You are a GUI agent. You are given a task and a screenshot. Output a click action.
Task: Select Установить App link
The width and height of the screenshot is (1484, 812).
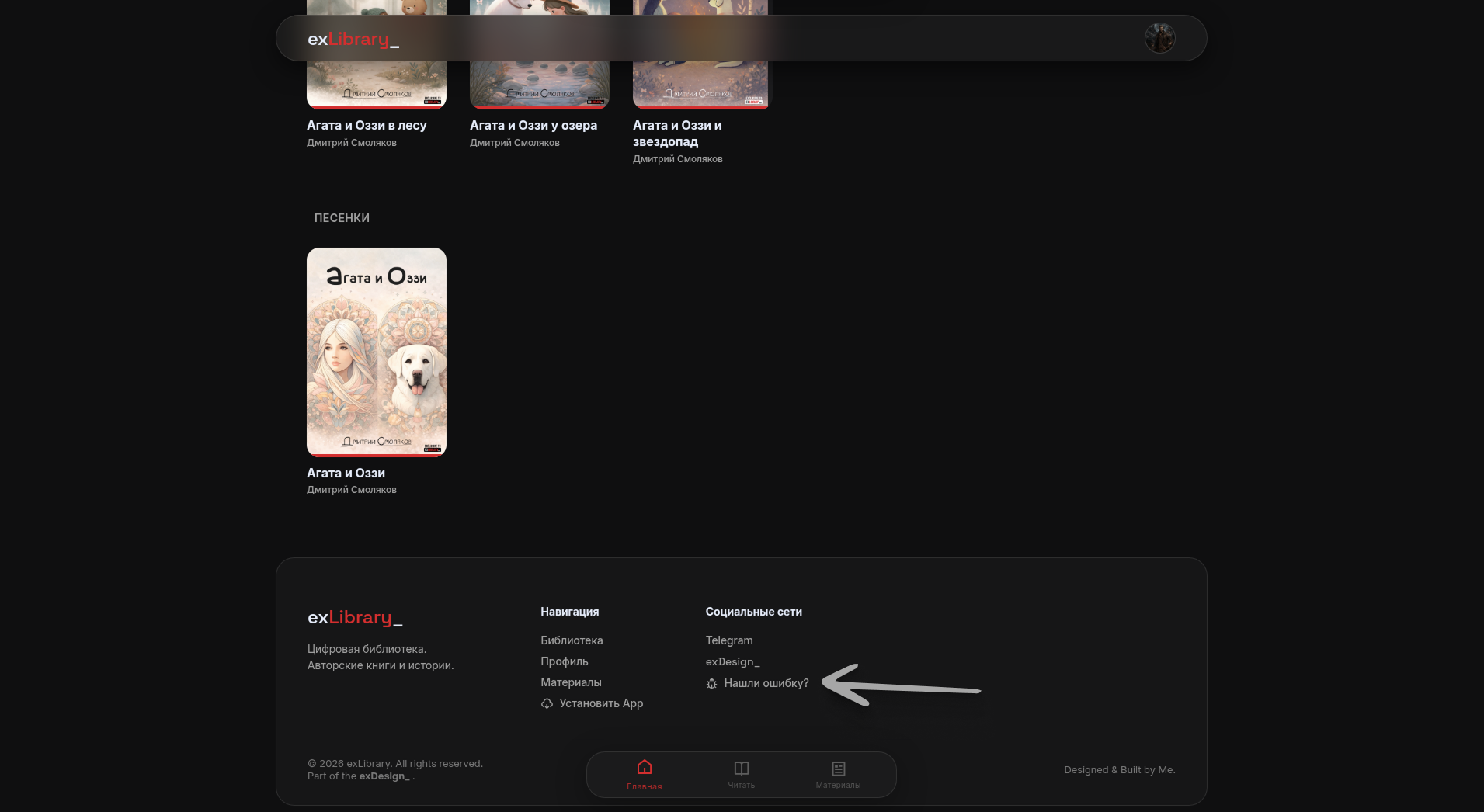600,703
